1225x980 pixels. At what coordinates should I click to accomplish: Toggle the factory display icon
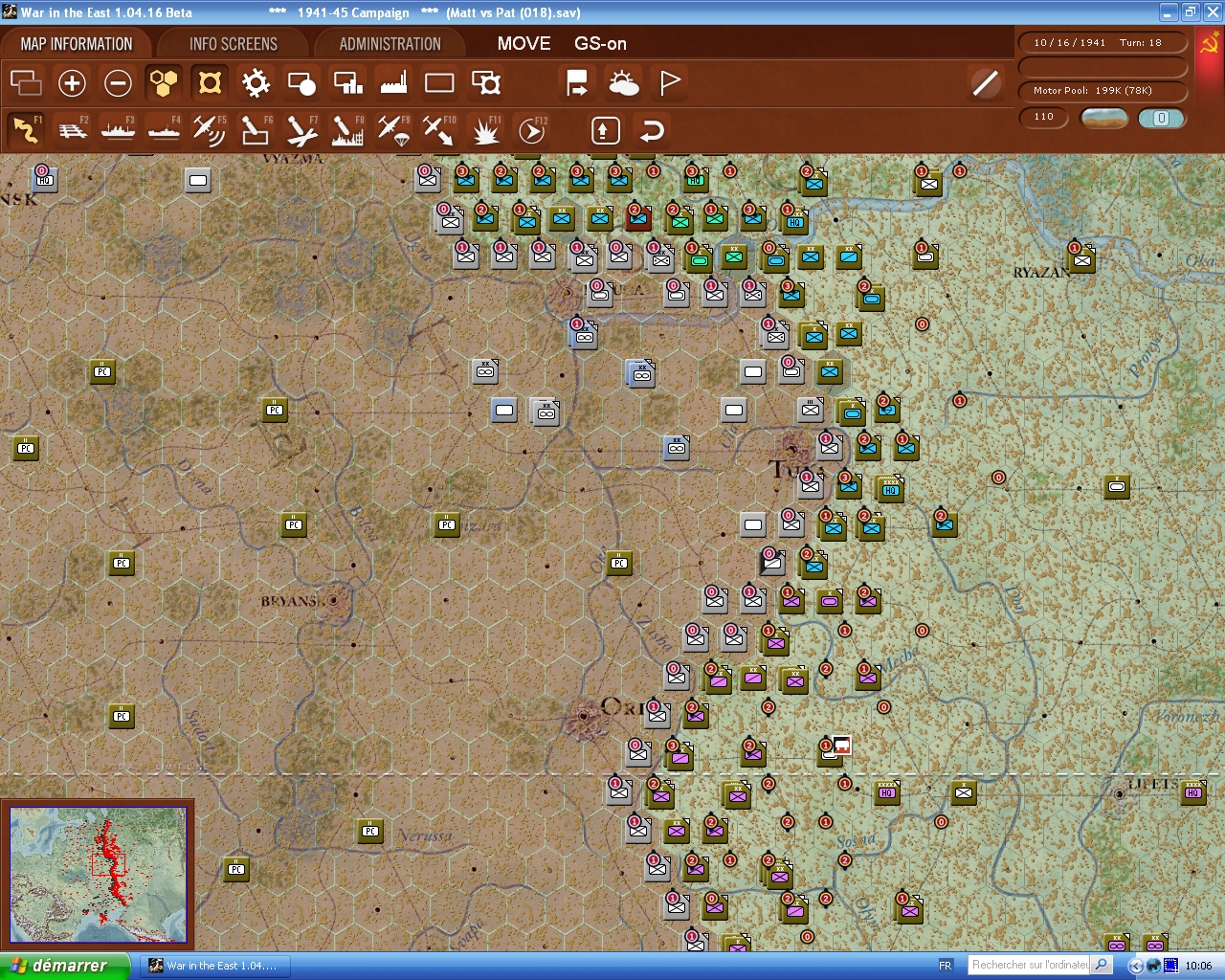(x=393, y=83)
